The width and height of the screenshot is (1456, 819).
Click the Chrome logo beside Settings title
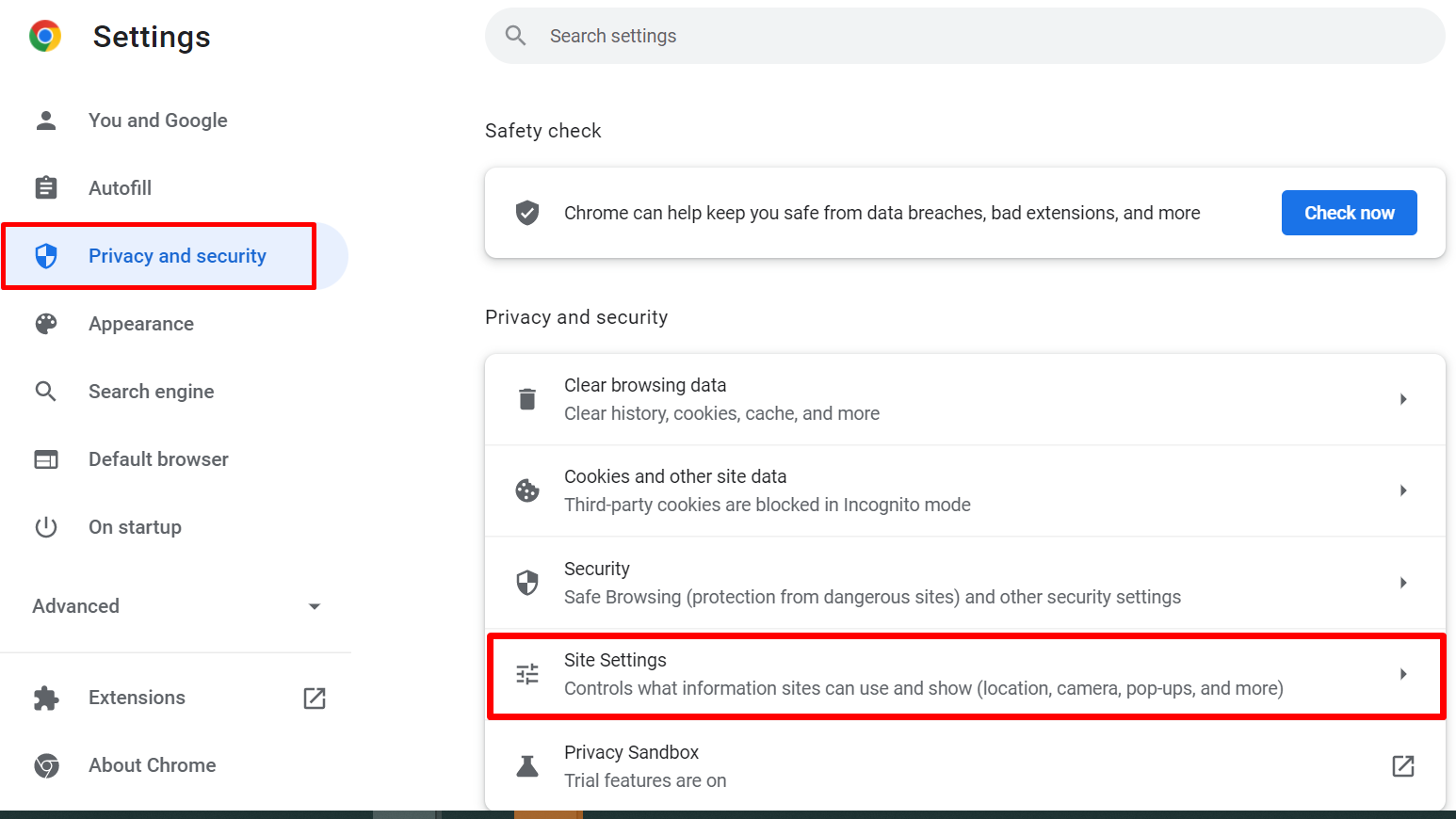45,36
